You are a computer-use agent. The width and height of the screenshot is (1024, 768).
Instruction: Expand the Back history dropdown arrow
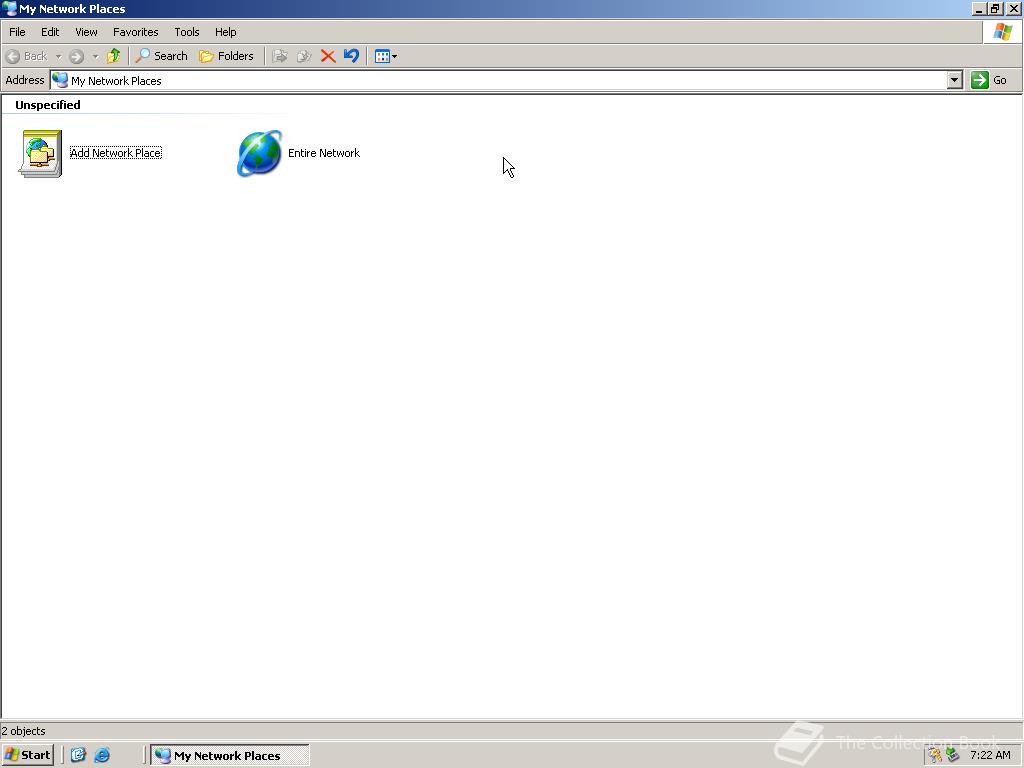coord(58,56)
